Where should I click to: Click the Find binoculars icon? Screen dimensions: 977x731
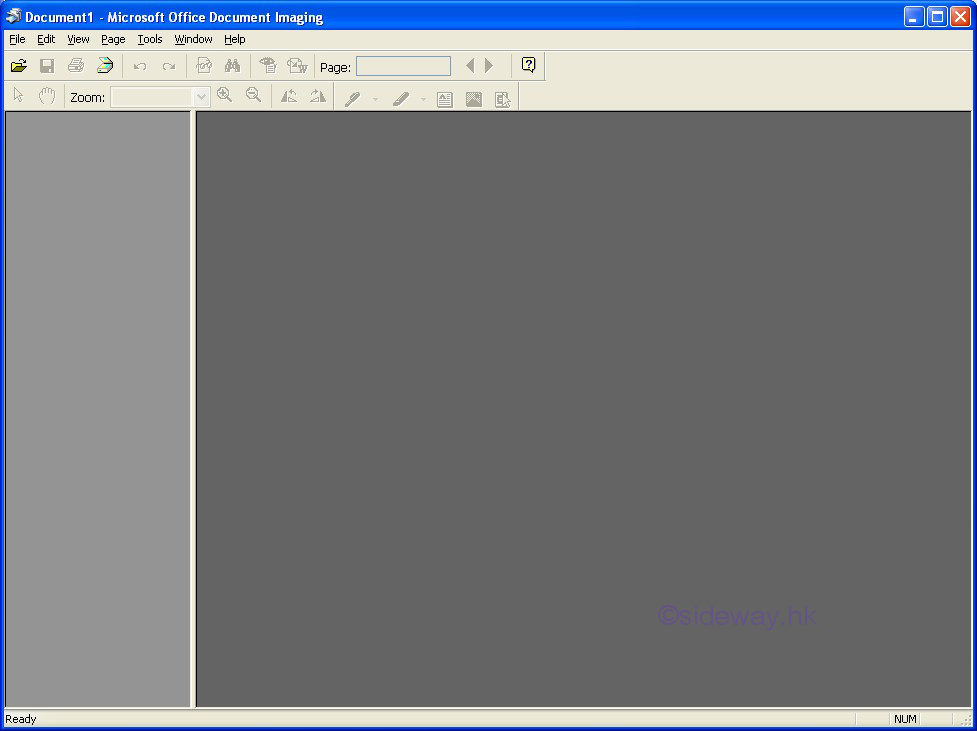232,65
